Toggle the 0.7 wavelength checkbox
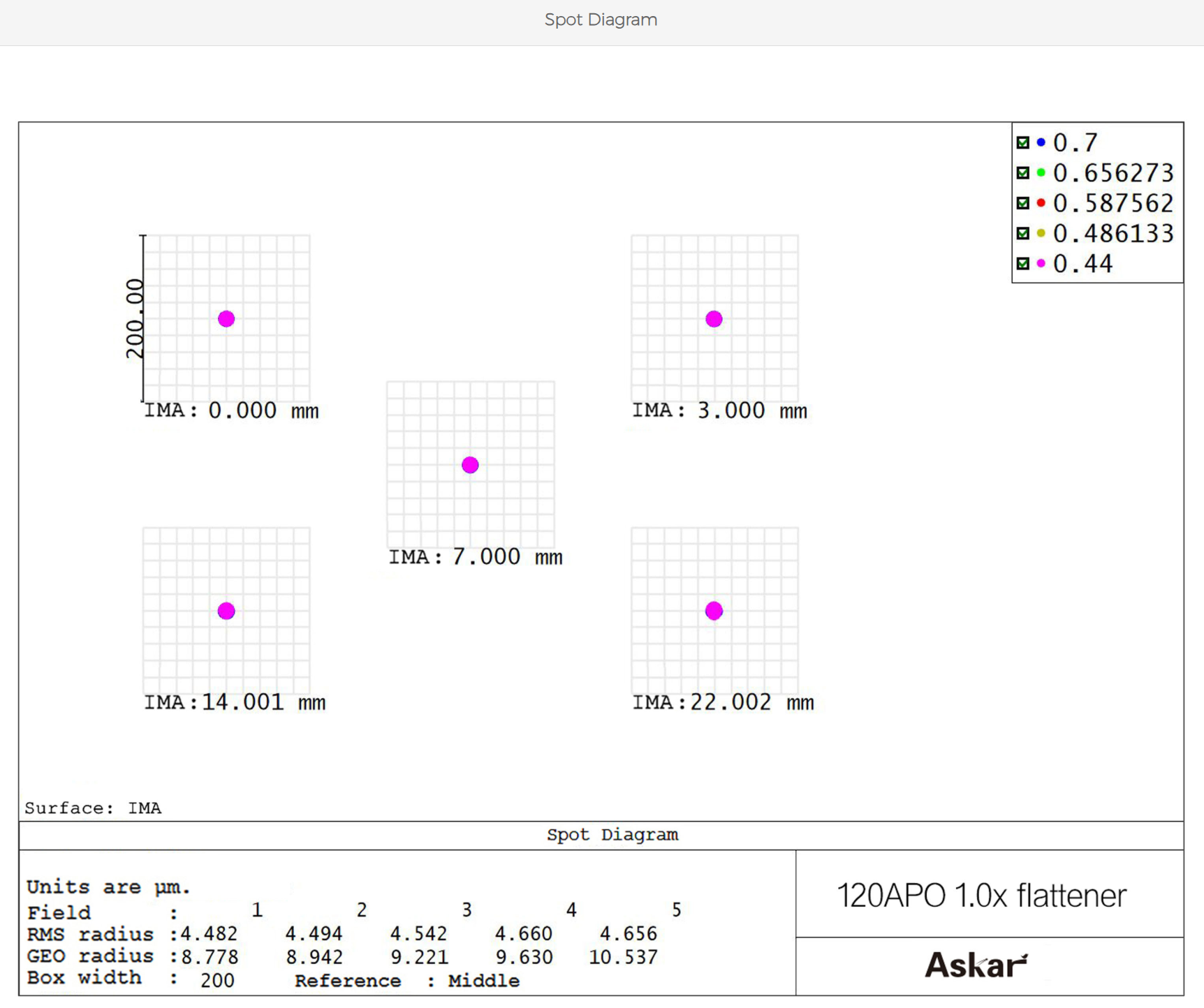The width and height of the screenshot is (1204, 1008). tap(1023, 143)
